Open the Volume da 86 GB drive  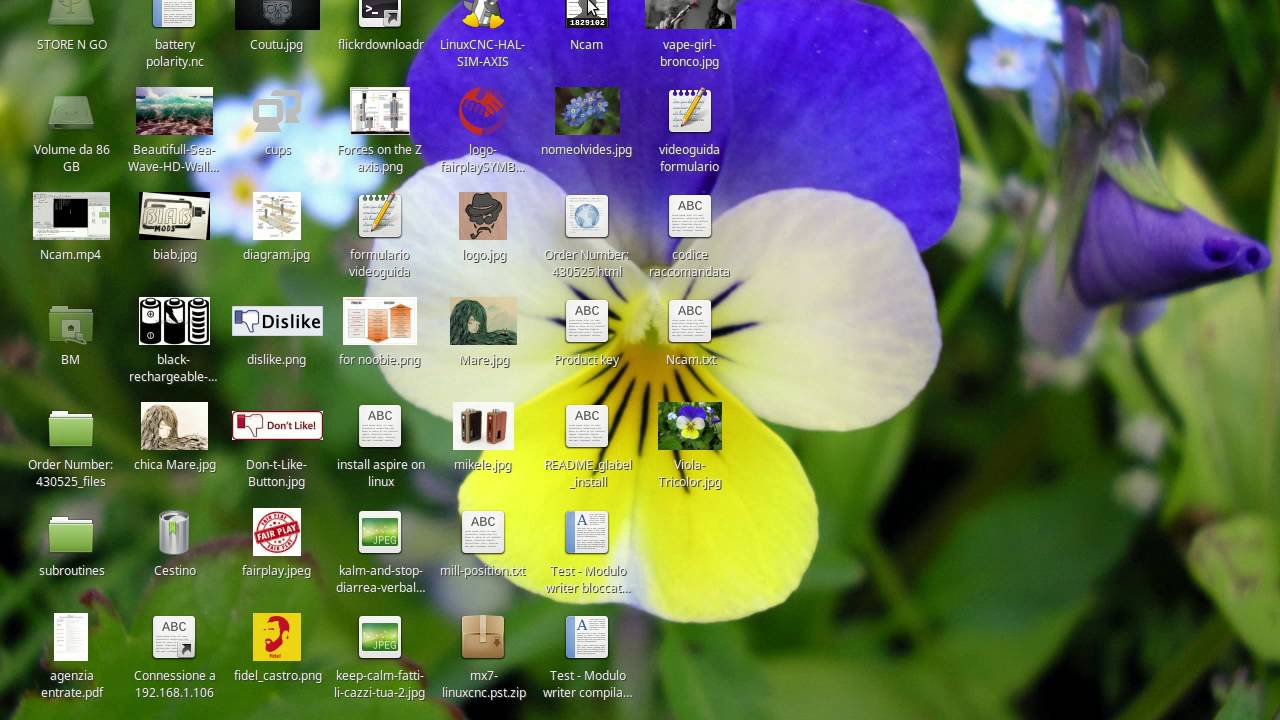pos(71,111)
